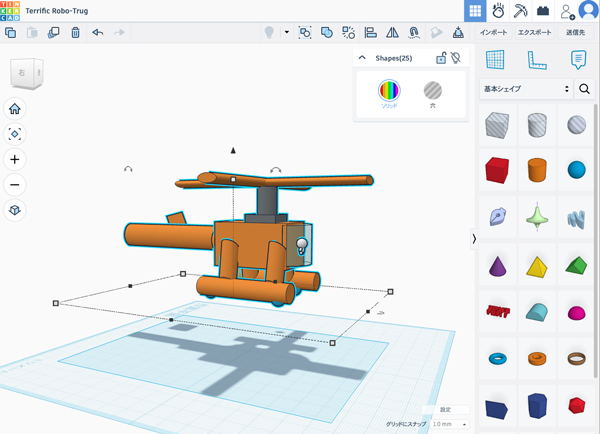600x434 pixels.
Task: Collapse the Shapes(25) inspector panel
Action: tap(362, 58)
